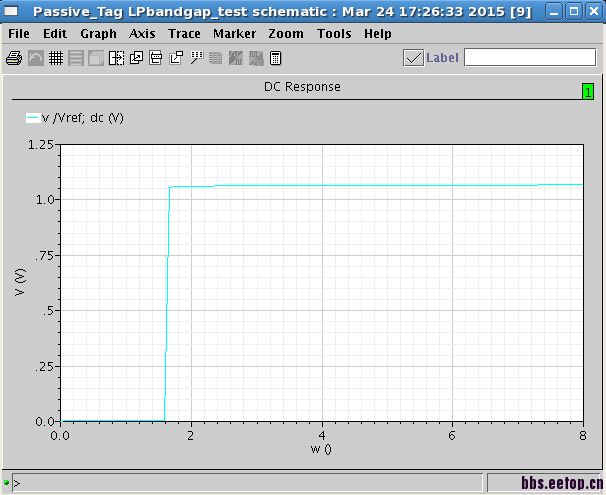Expand the Axis menu
This screenshot has width=606, height=495.
click(x=142, y=34)
